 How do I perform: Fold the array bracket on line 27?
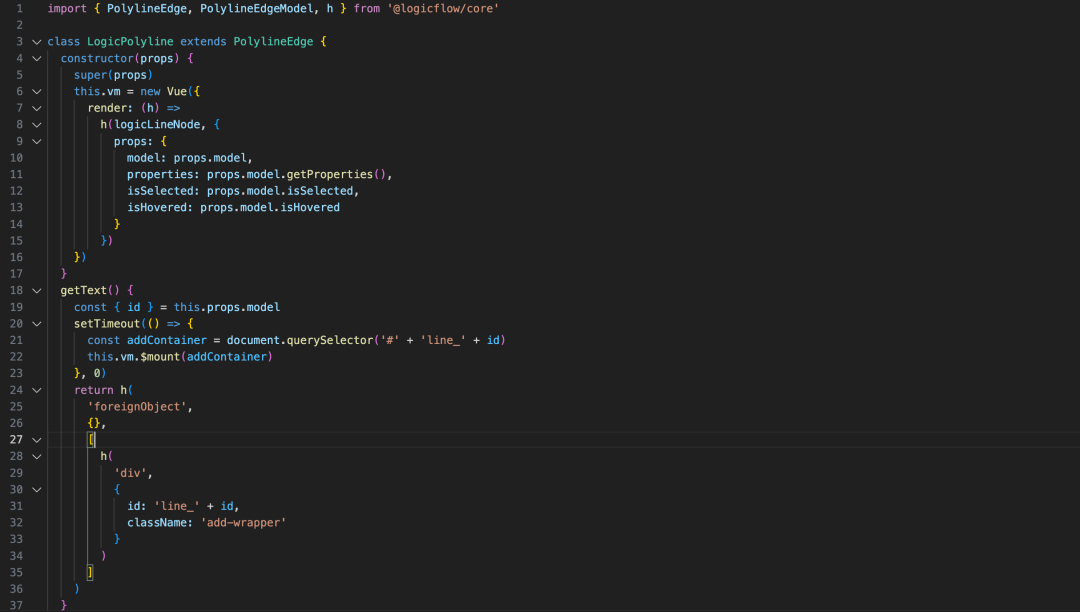37,440
